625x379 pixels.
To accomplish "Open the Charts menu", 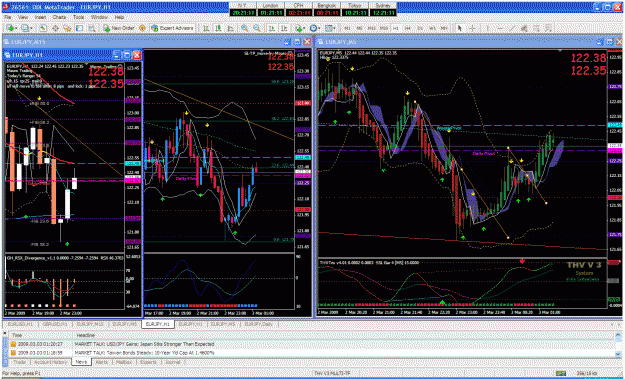I will coord(59,18).
